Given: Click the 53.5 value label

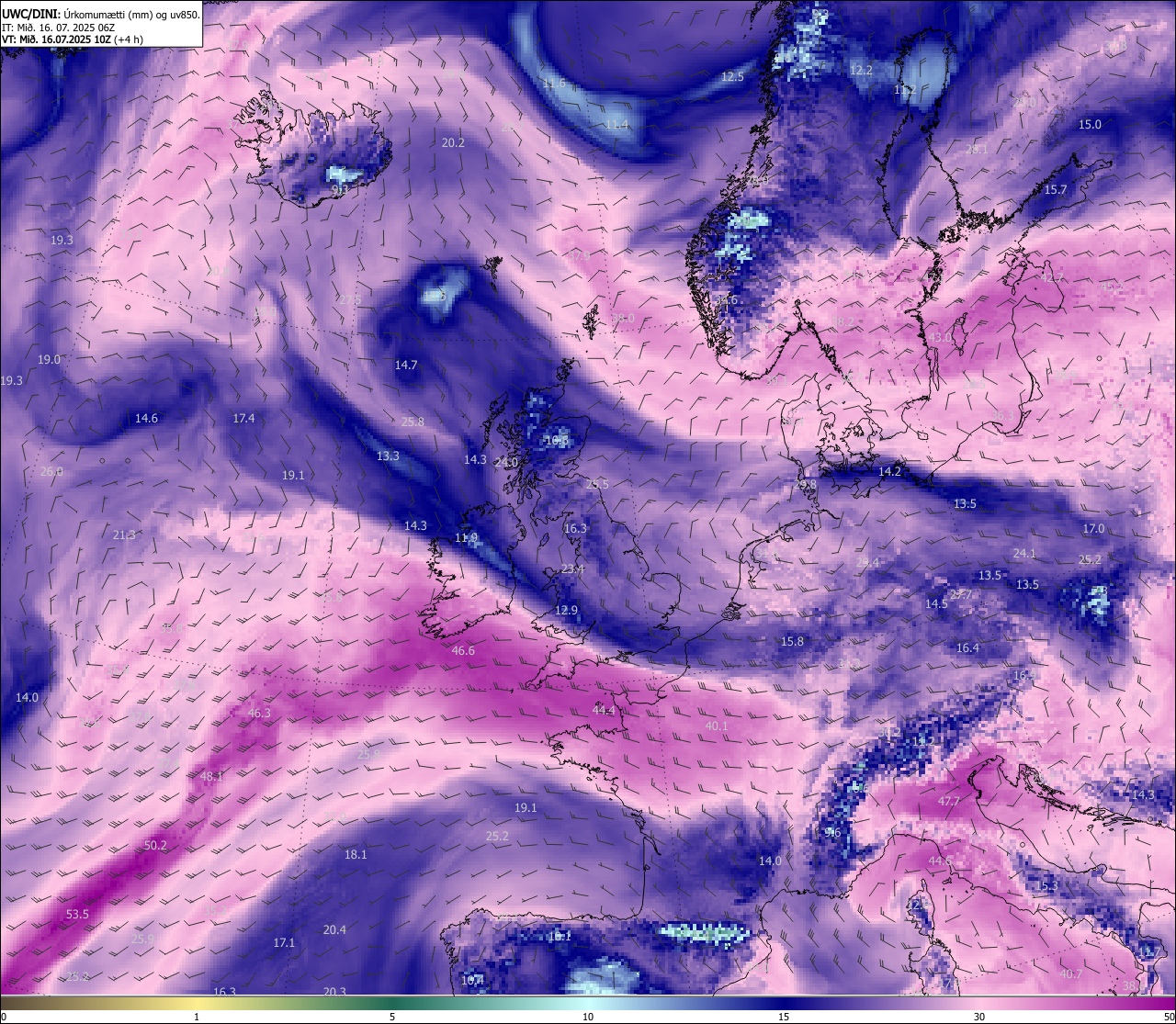Looking at the screenshot, I should tap(77, 914).
